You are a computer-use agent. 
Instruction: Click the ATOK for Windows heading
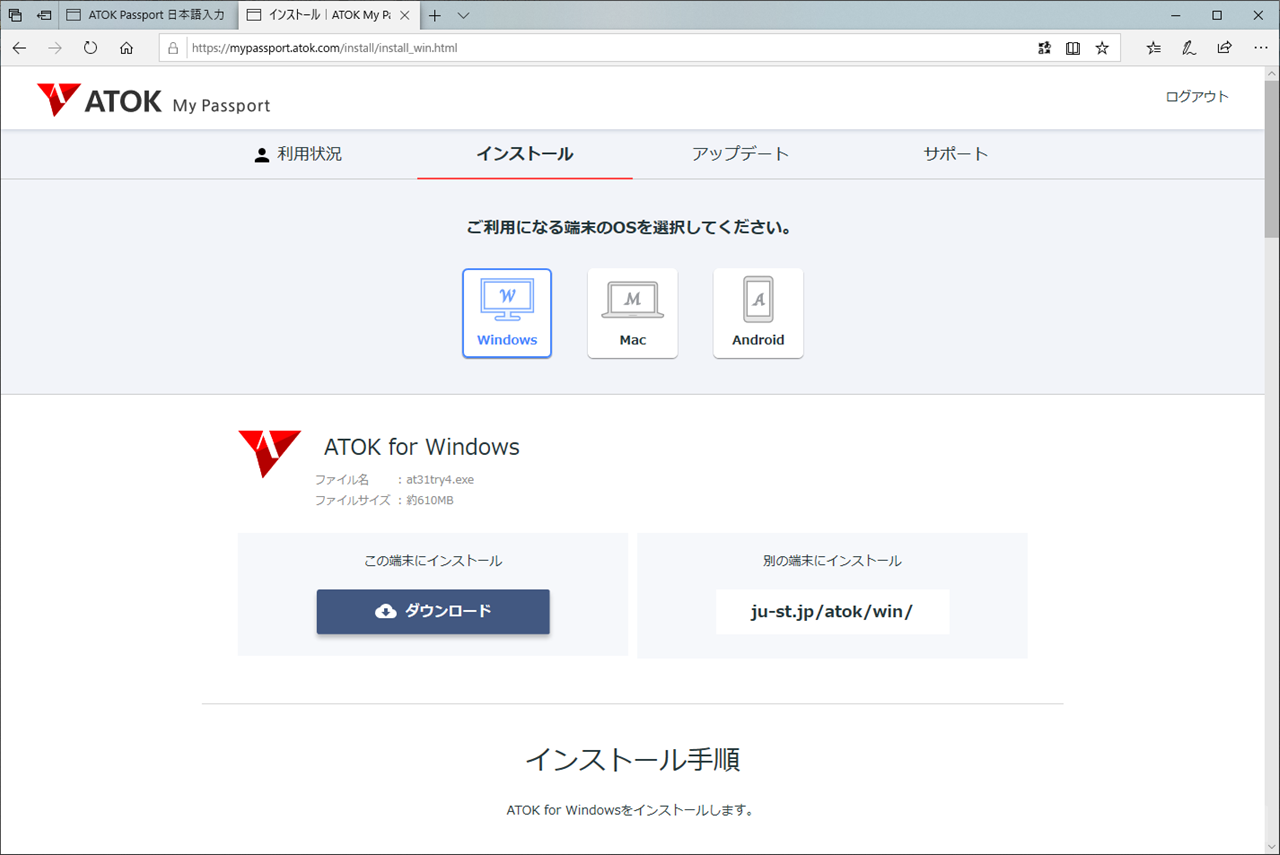pyautogui.click(x=422, y=447)
